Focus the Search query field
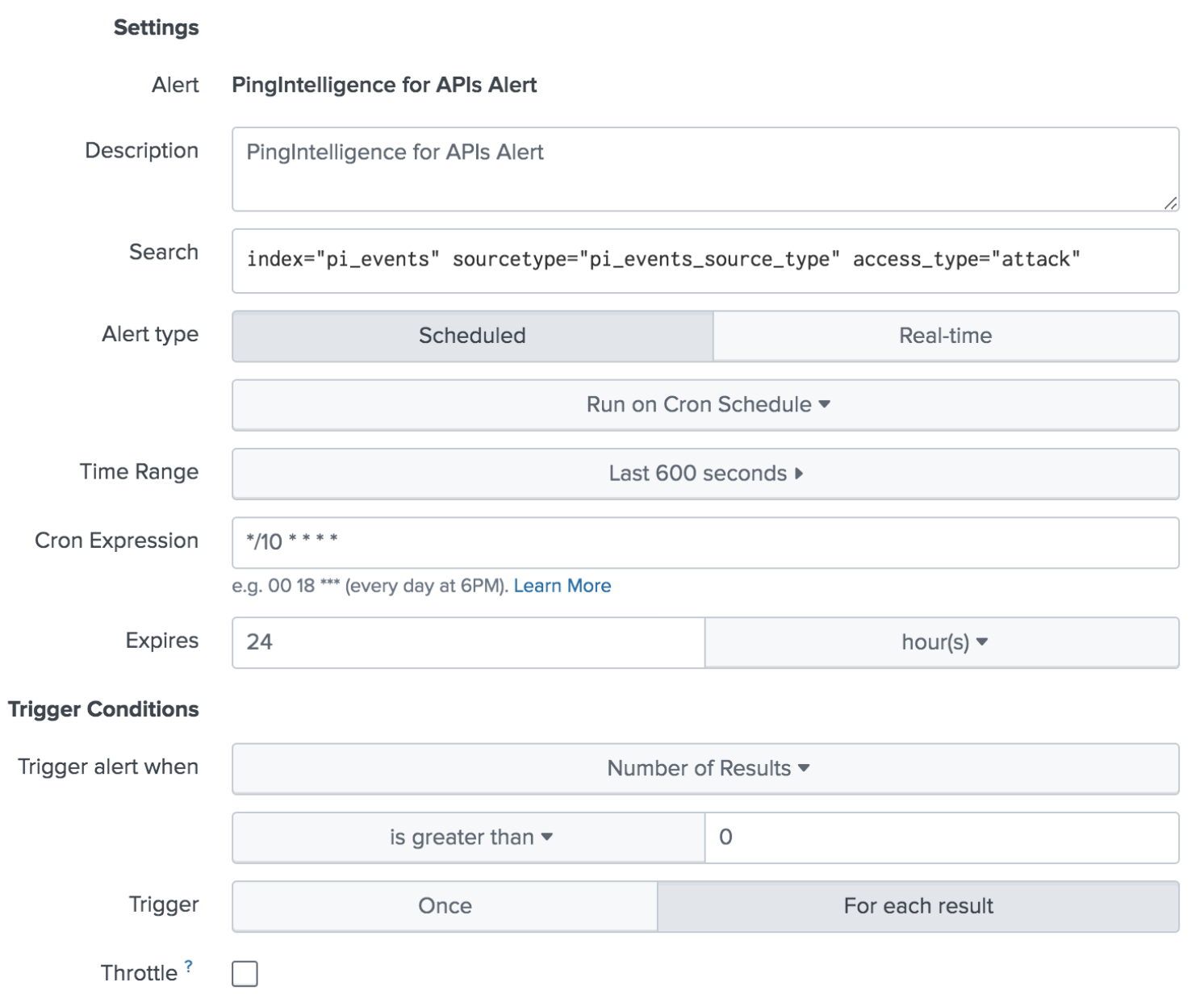 coord(704,261)
